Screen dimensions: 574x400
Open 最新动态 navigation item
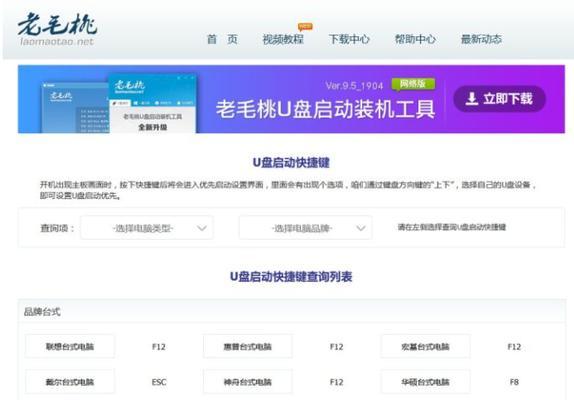pos(481,39)
